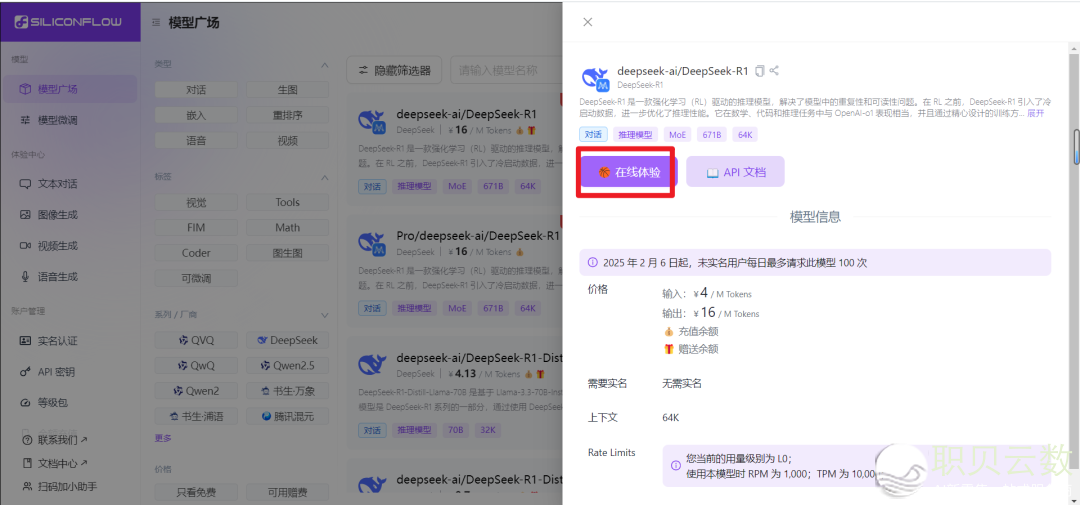Open the API 文档 button
Screen dimensions: 1080x505
735,172
